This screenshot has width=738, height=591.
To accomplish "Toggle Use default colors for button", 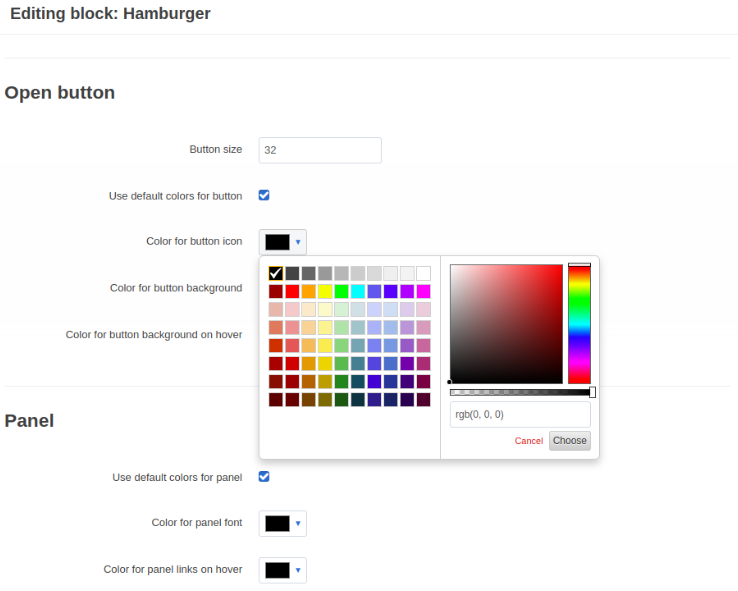I will (x=264, y=195).
